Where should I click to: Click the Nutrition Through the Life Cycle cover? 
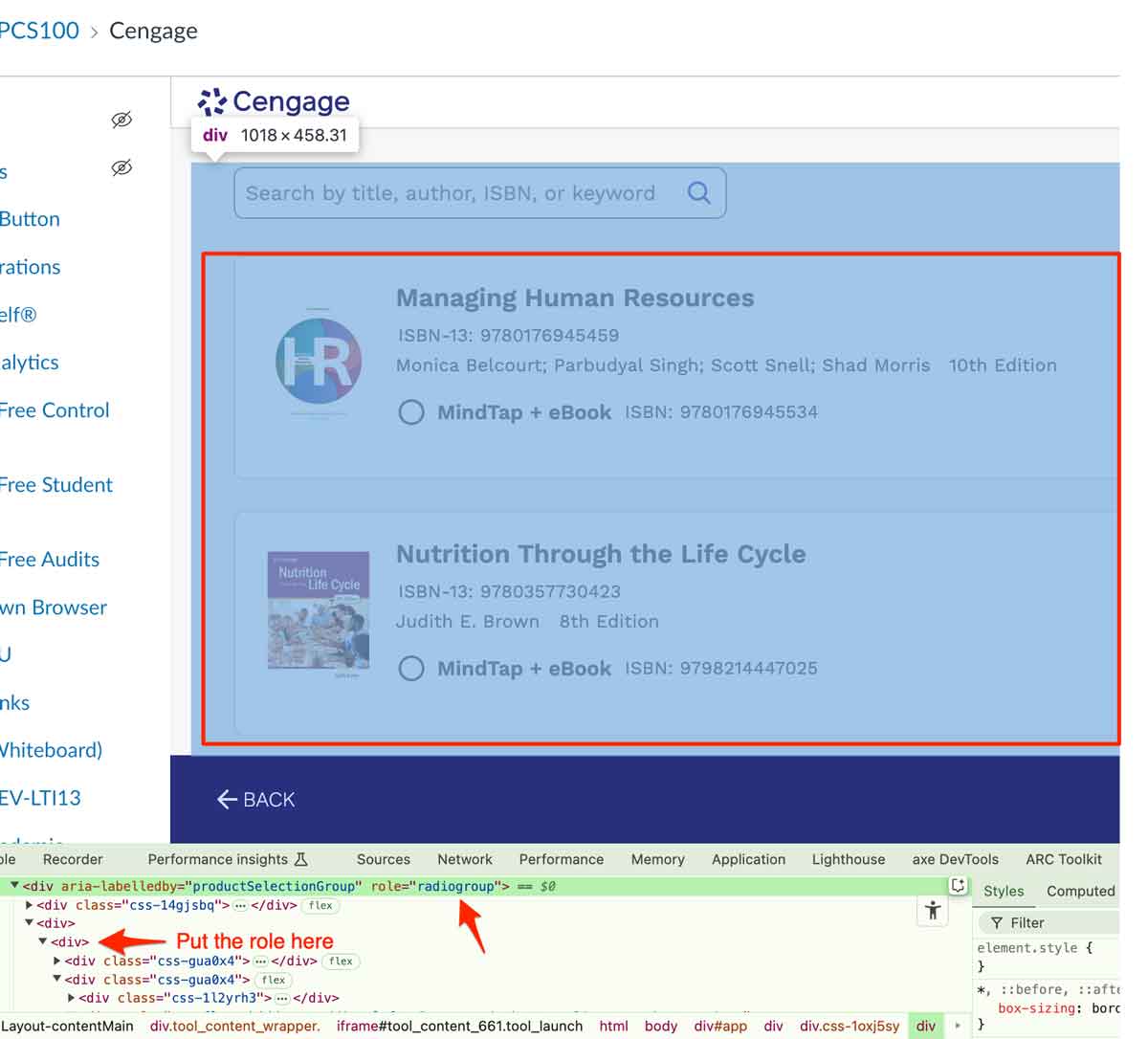point(319,616)
